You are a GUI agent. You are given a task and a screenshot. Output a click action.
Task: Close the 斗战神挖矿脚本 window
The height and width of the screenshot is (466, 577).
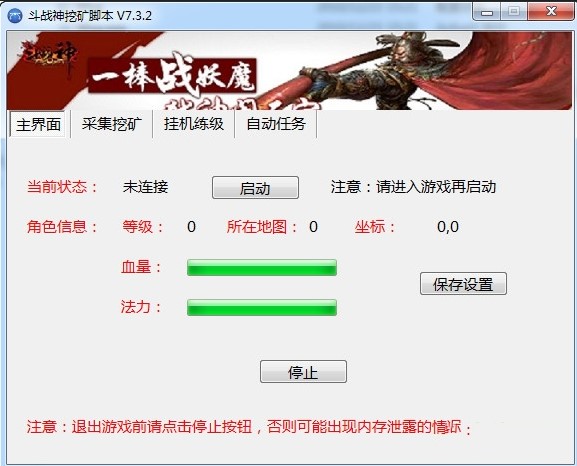[x=551, y=11]
